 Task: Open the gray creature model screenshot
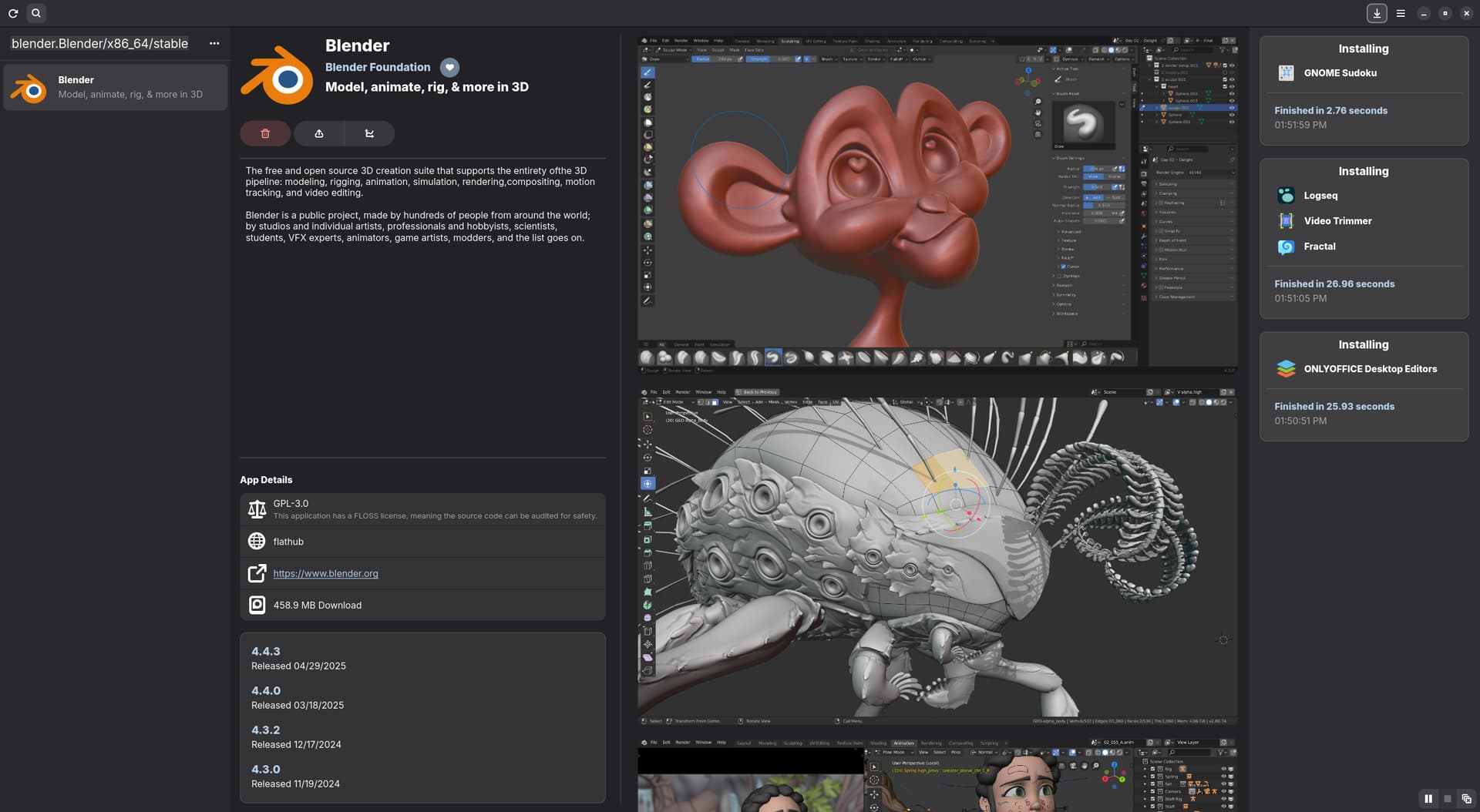pyautogui.click(x=937, y=557)
